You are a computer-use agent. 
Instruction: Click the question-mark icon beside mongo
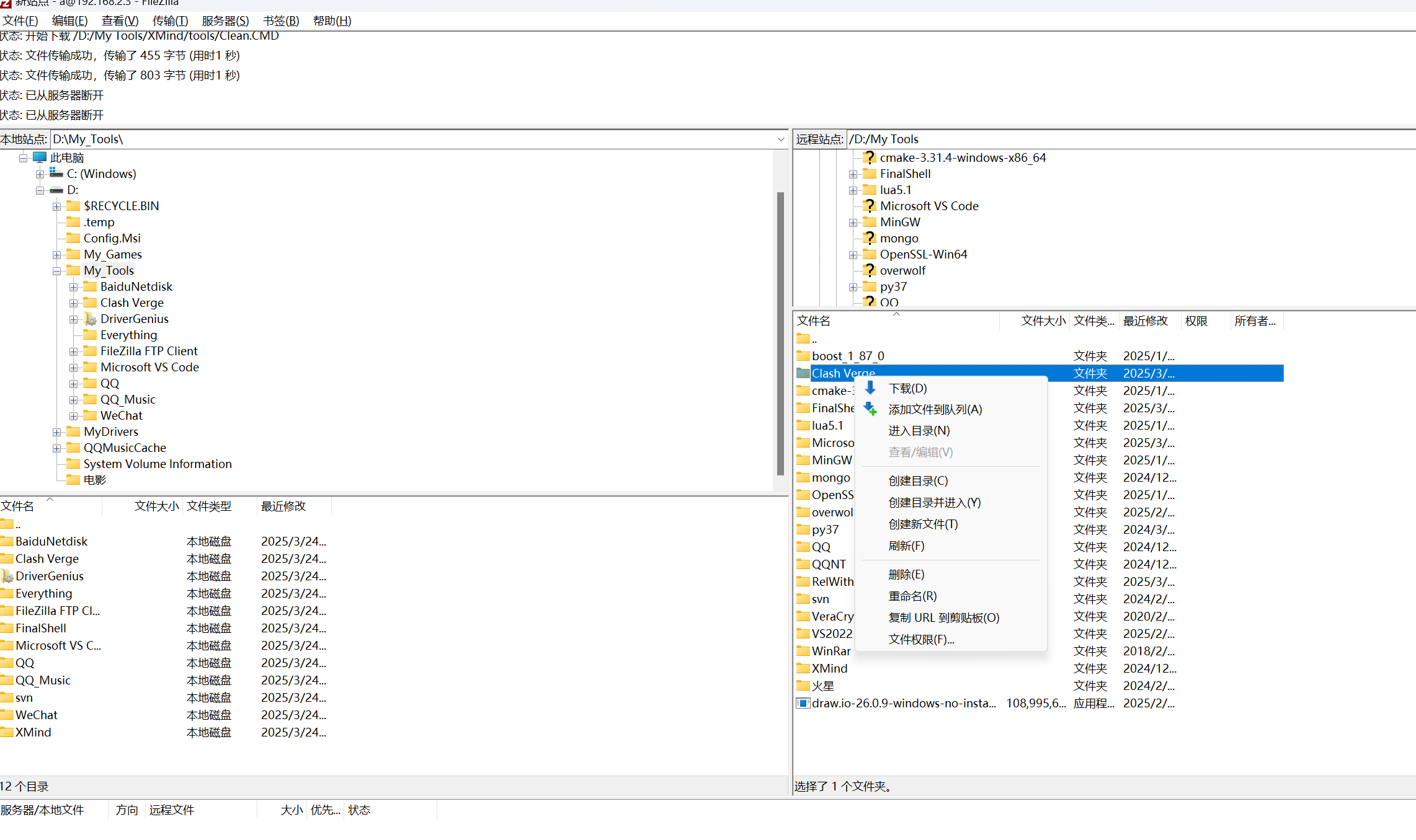click(870, 238)
